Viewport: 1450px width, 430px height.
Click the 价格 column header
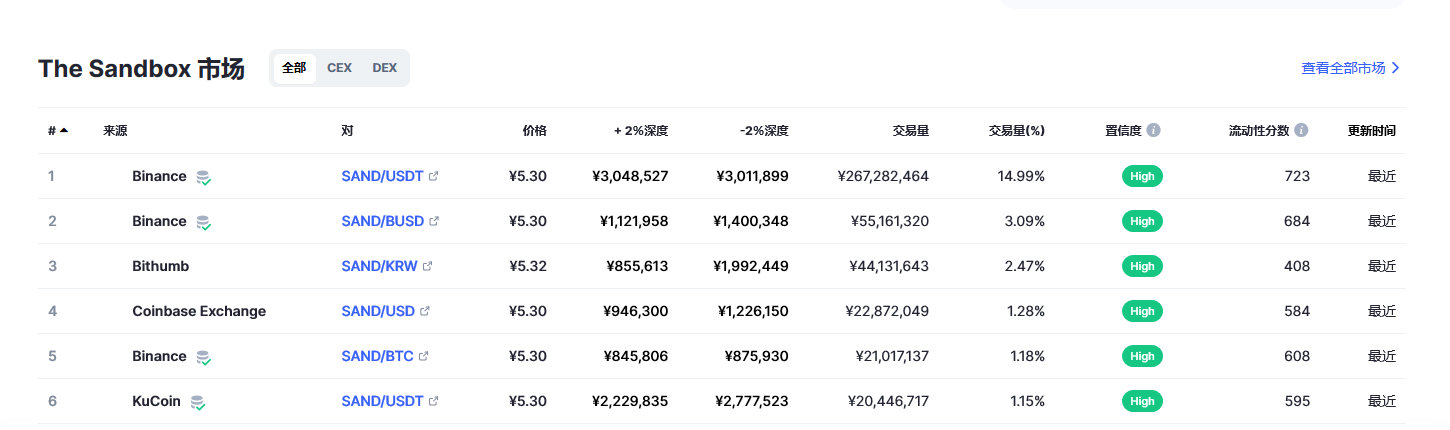coord(535,130)
